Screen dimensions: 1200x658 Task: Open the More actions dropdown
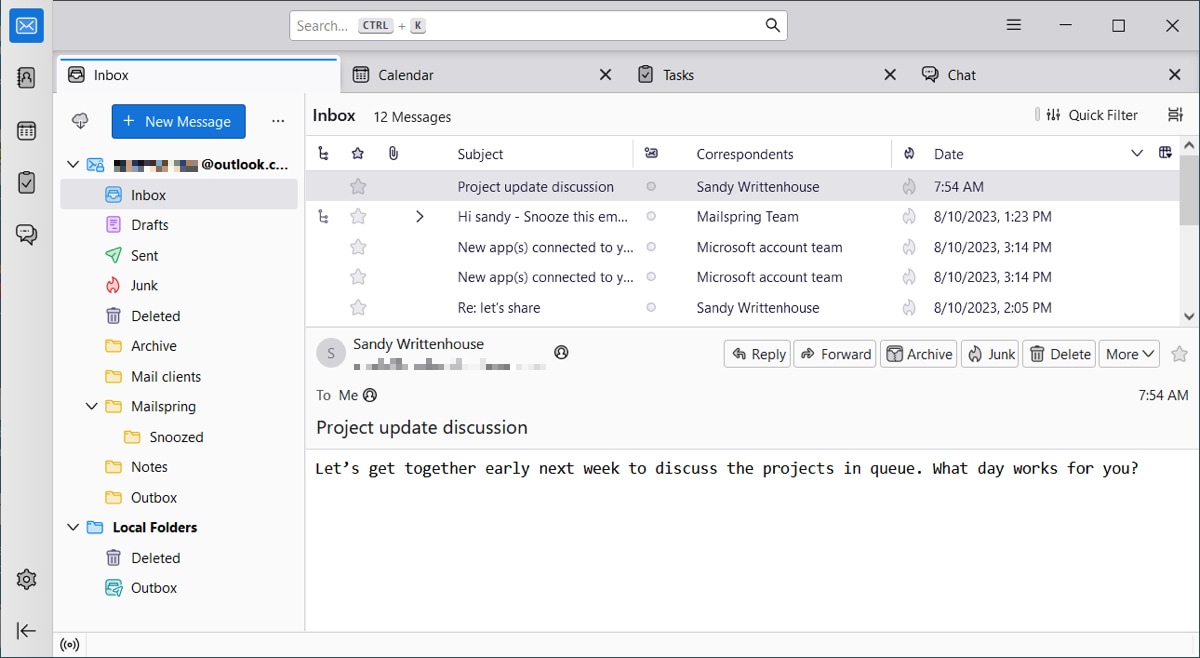[x=1128, y=353]
